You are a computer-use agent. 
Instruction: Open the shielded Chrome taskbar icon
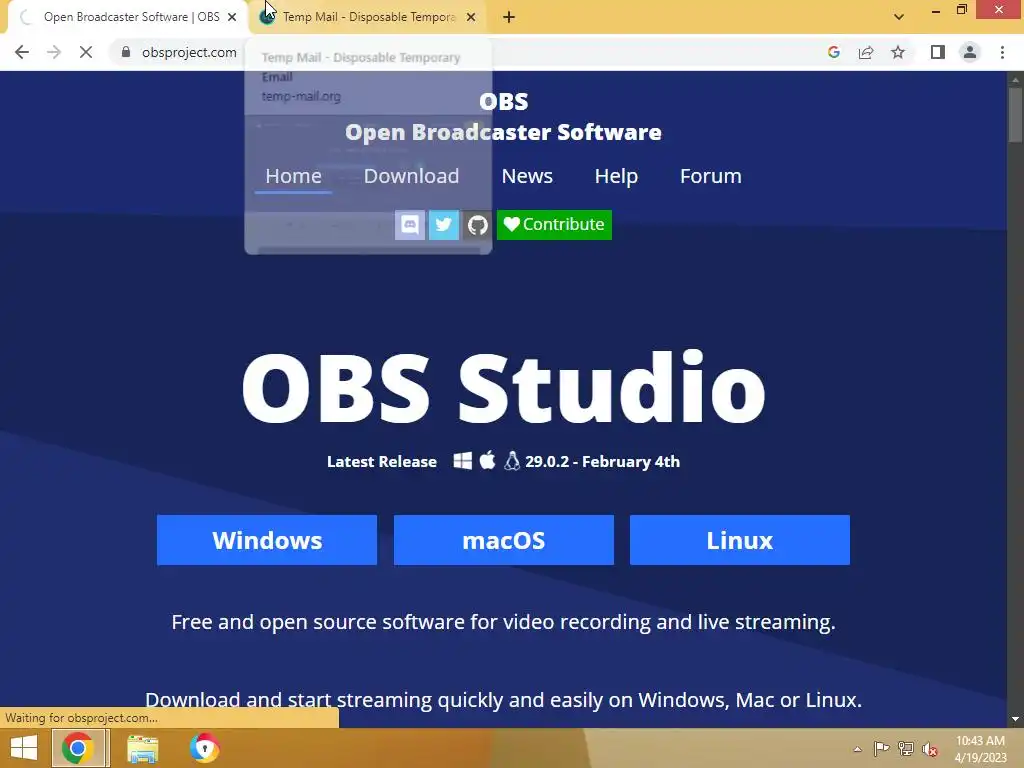coord(204,748)
